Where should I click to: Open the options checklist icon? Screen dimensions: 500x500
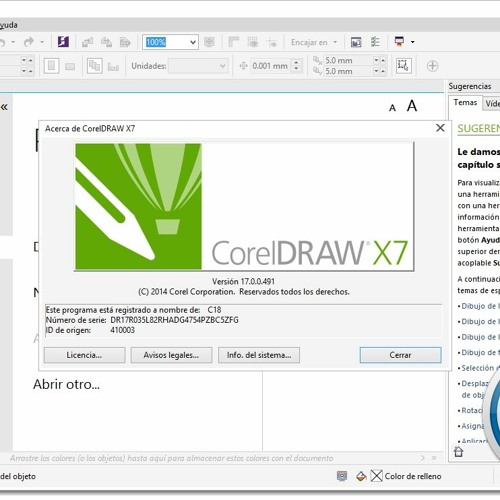[375, 42]
